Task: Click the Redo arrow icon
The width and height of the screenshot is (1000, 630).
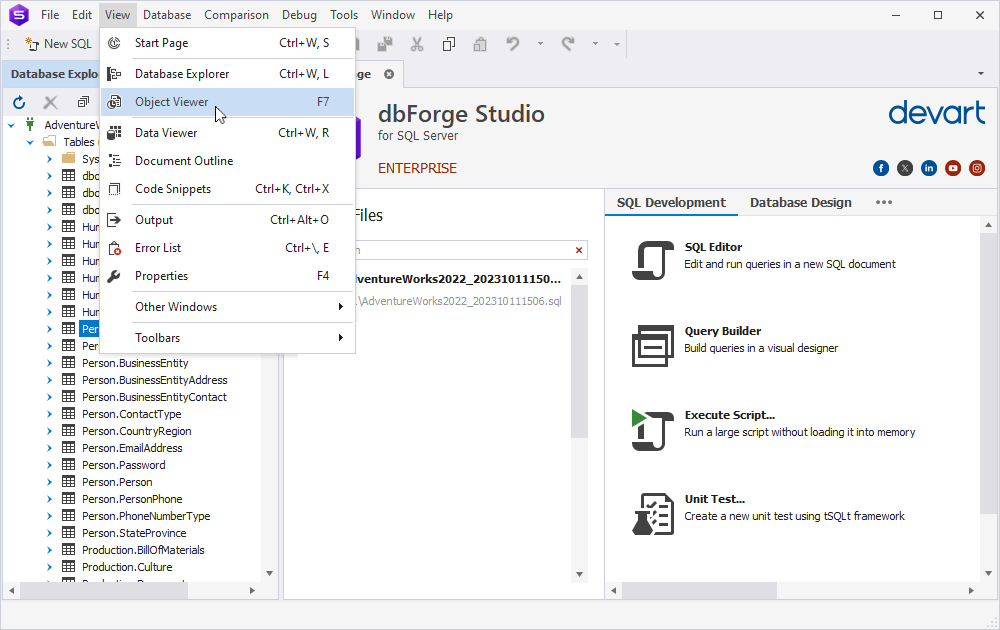Action: pos(568,44)
